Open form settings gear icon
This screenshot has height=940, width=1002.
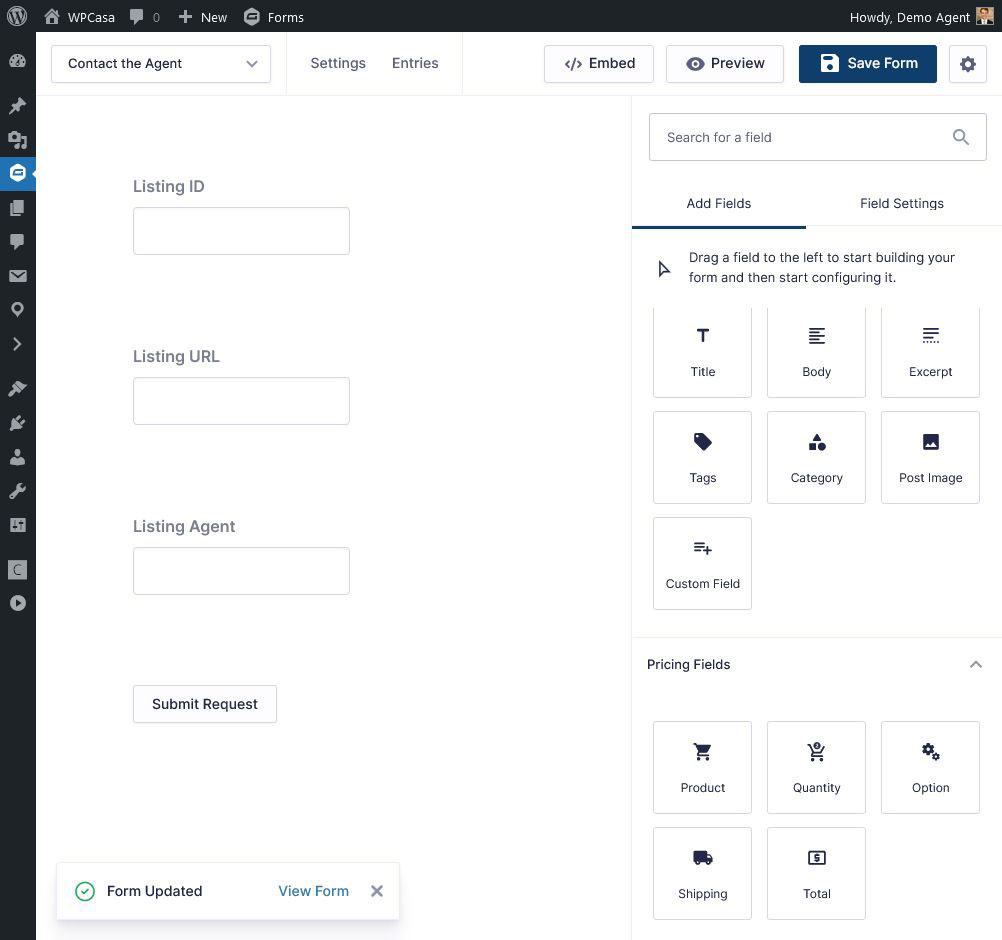pos(967,64)
